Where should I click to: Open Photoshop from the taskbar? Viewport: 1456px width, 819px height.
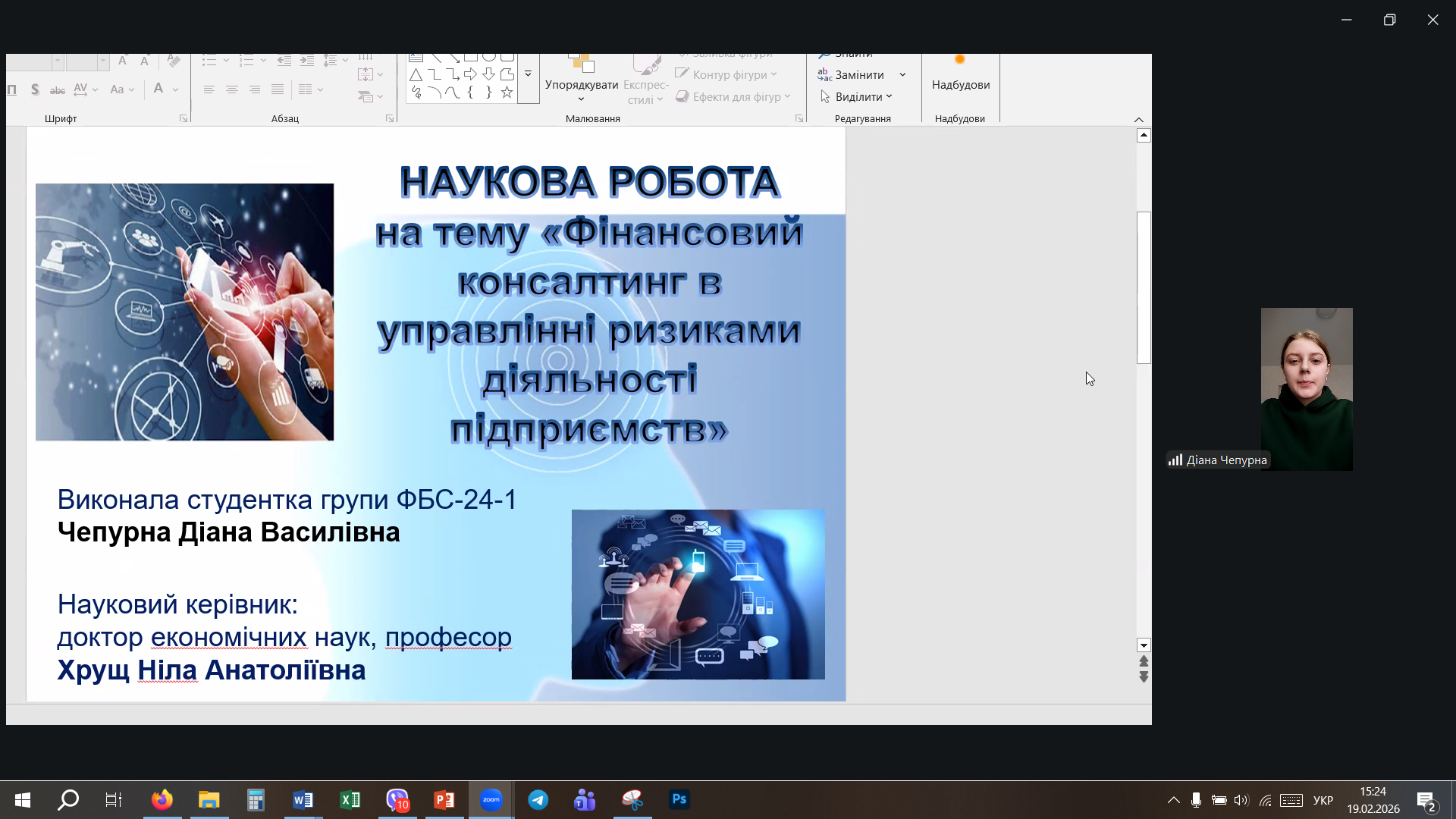(679, 799)
